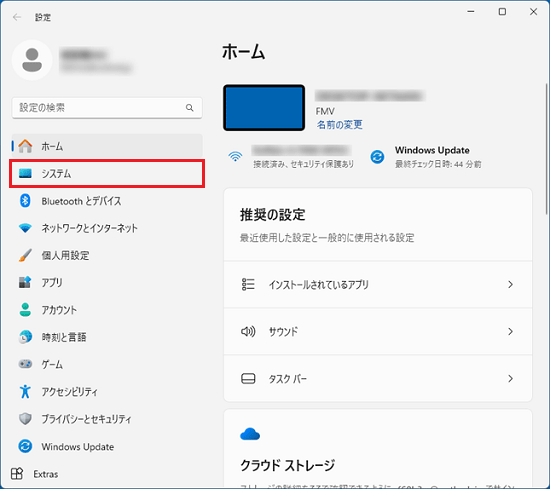Open サウンド setting row

[378, 331]
